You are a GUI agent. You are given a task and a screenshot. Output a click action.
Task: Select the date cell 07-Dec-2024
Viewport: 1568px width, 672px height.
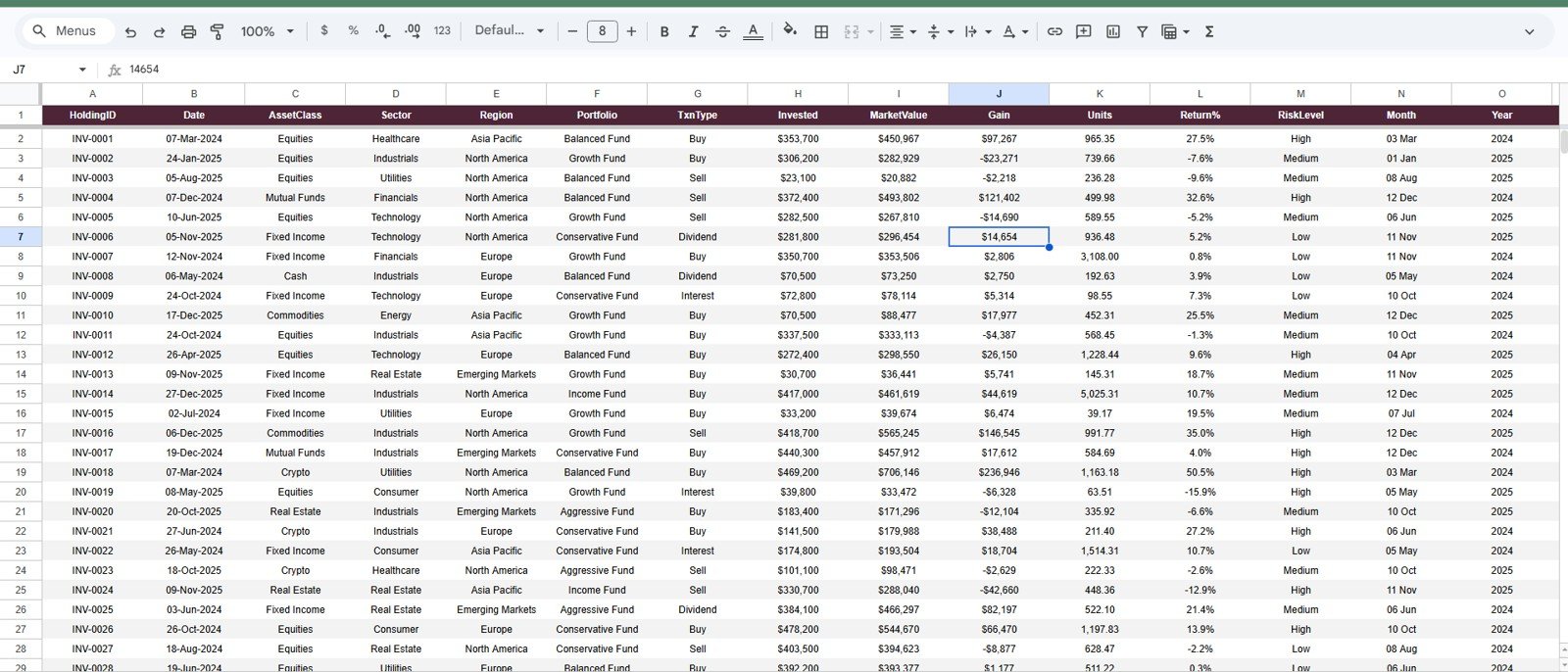(193, 198)
